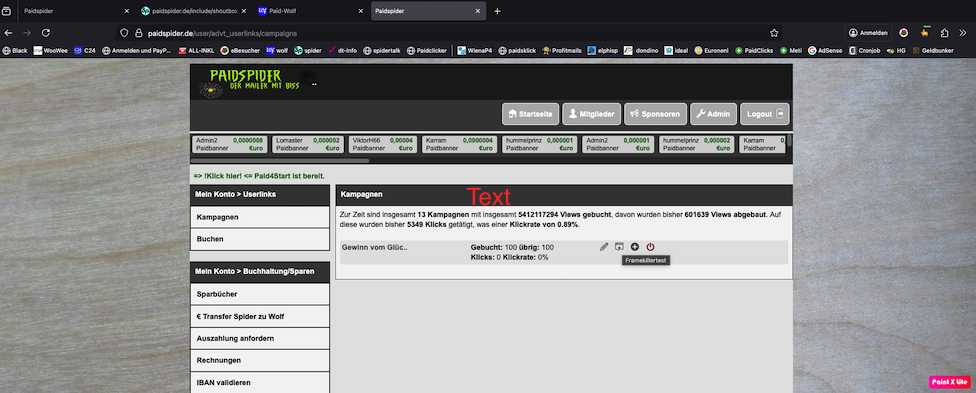Open the dt-info bookmark
Screen dimensions: 976x393
[x=342, y=50]
